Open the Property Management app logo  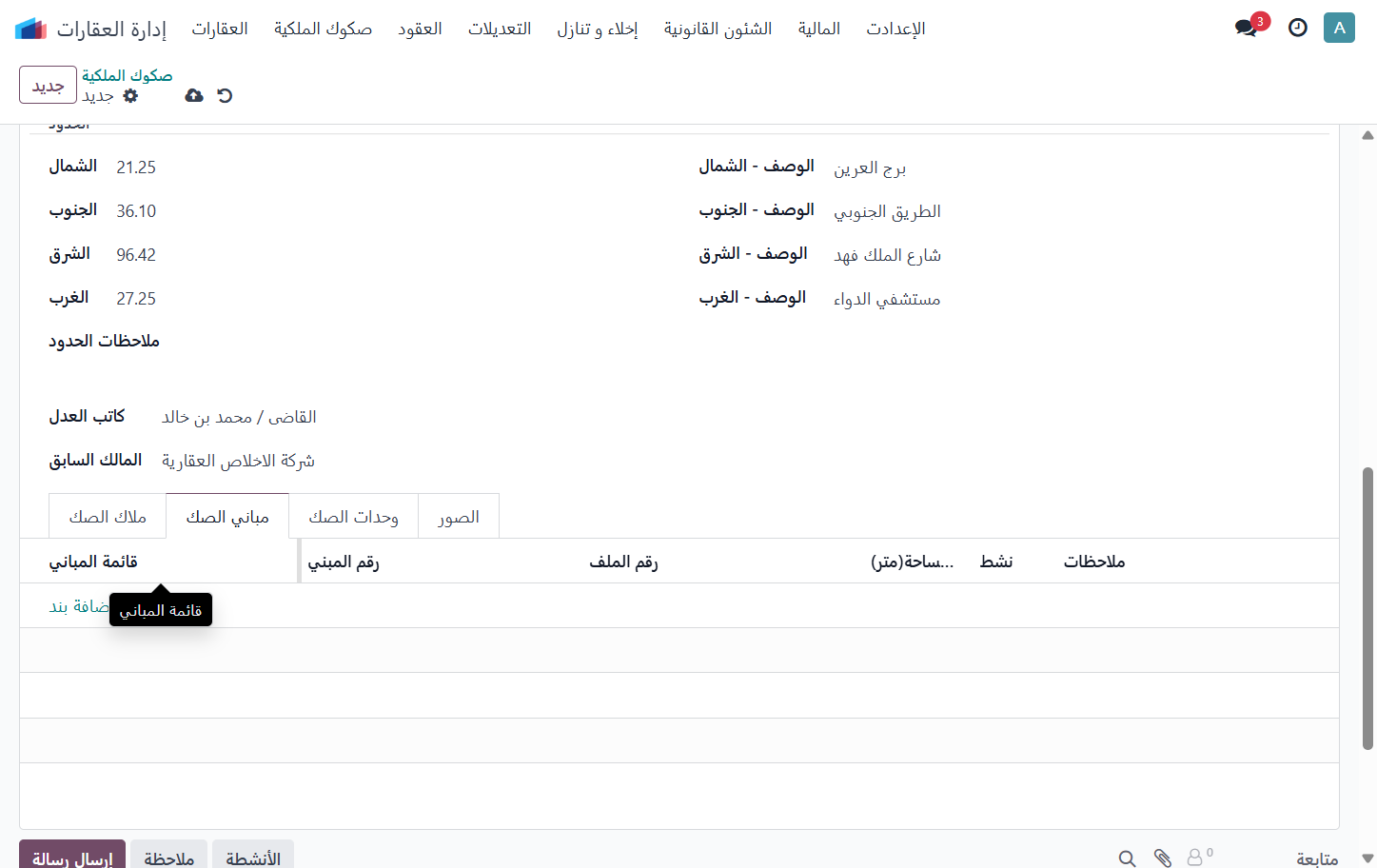coord(30,29)
